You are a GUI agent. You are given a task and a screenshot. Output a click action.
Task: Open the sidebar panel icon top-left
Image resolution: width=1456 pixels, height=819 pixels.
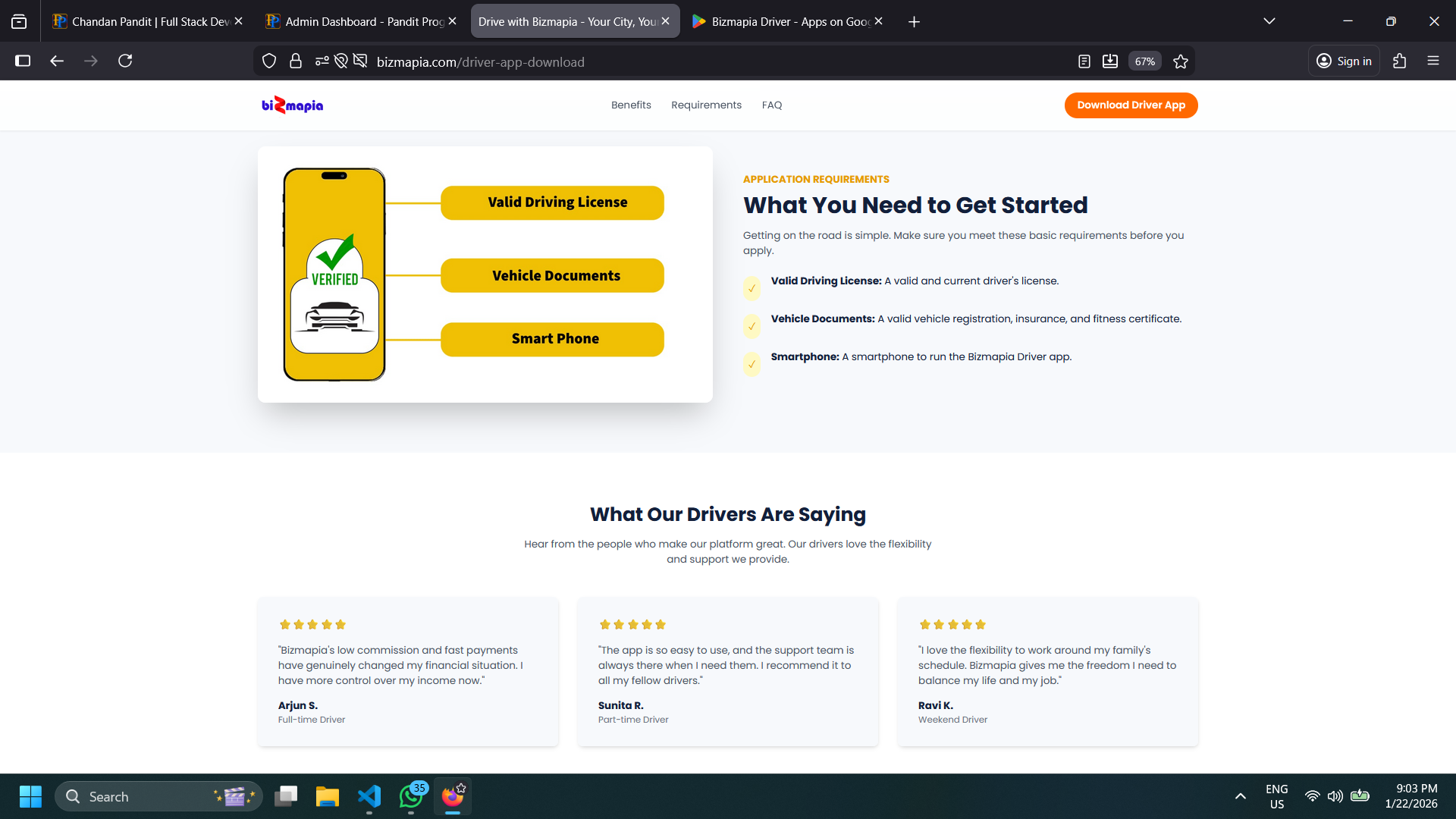23,61
